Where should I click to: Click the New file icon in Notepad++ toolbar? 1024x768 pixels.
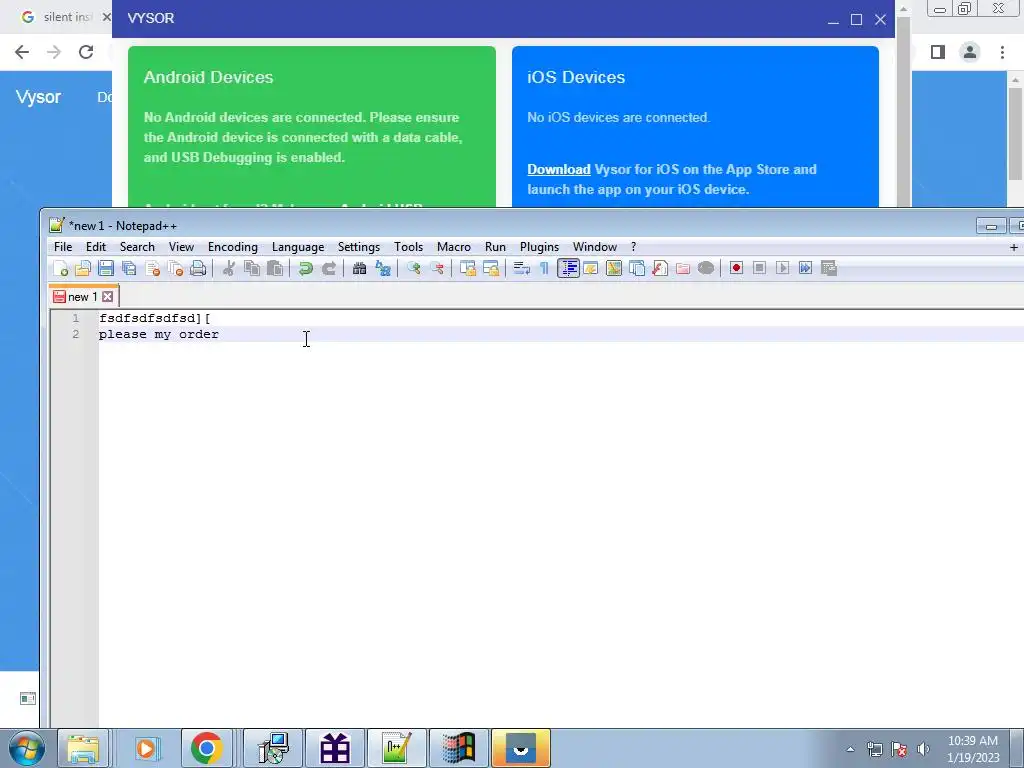click(x=61, y=268)
